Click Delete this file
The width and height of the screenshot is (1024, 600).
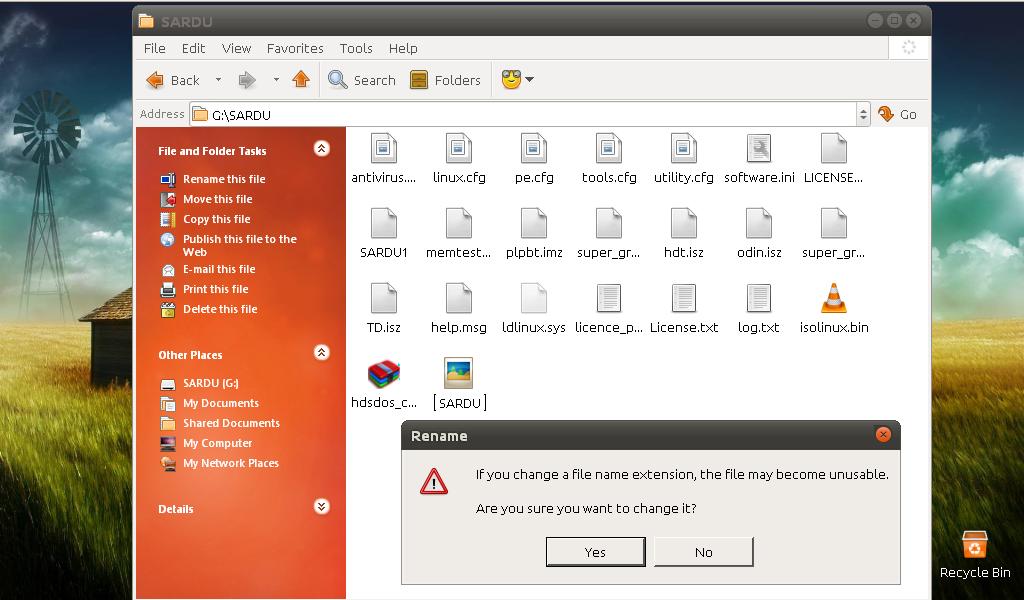point(209,309)
